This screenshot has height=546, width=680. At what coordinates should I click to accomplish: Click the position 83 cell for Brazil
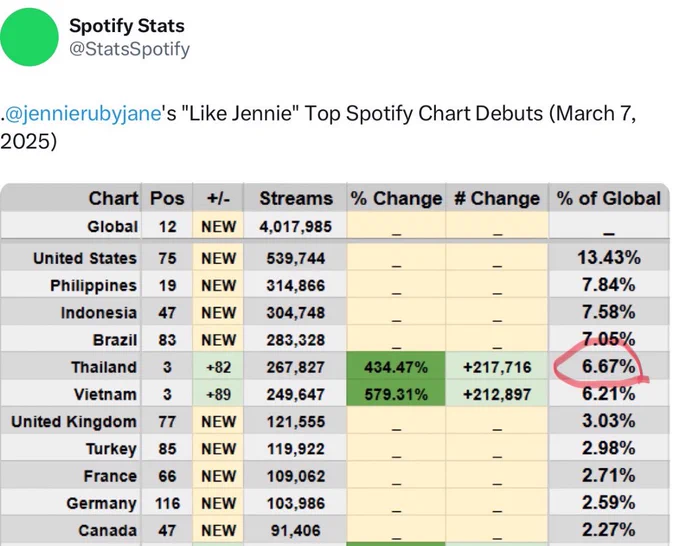pos(167,340)
